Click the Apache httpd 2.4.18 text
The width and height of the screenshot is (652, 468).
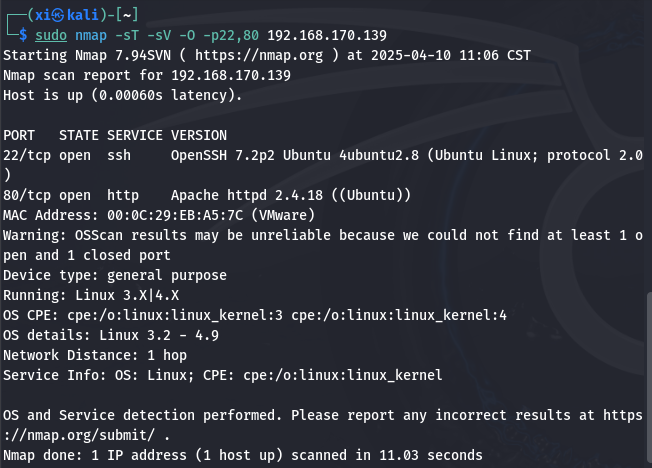click(x=247, y=195)
